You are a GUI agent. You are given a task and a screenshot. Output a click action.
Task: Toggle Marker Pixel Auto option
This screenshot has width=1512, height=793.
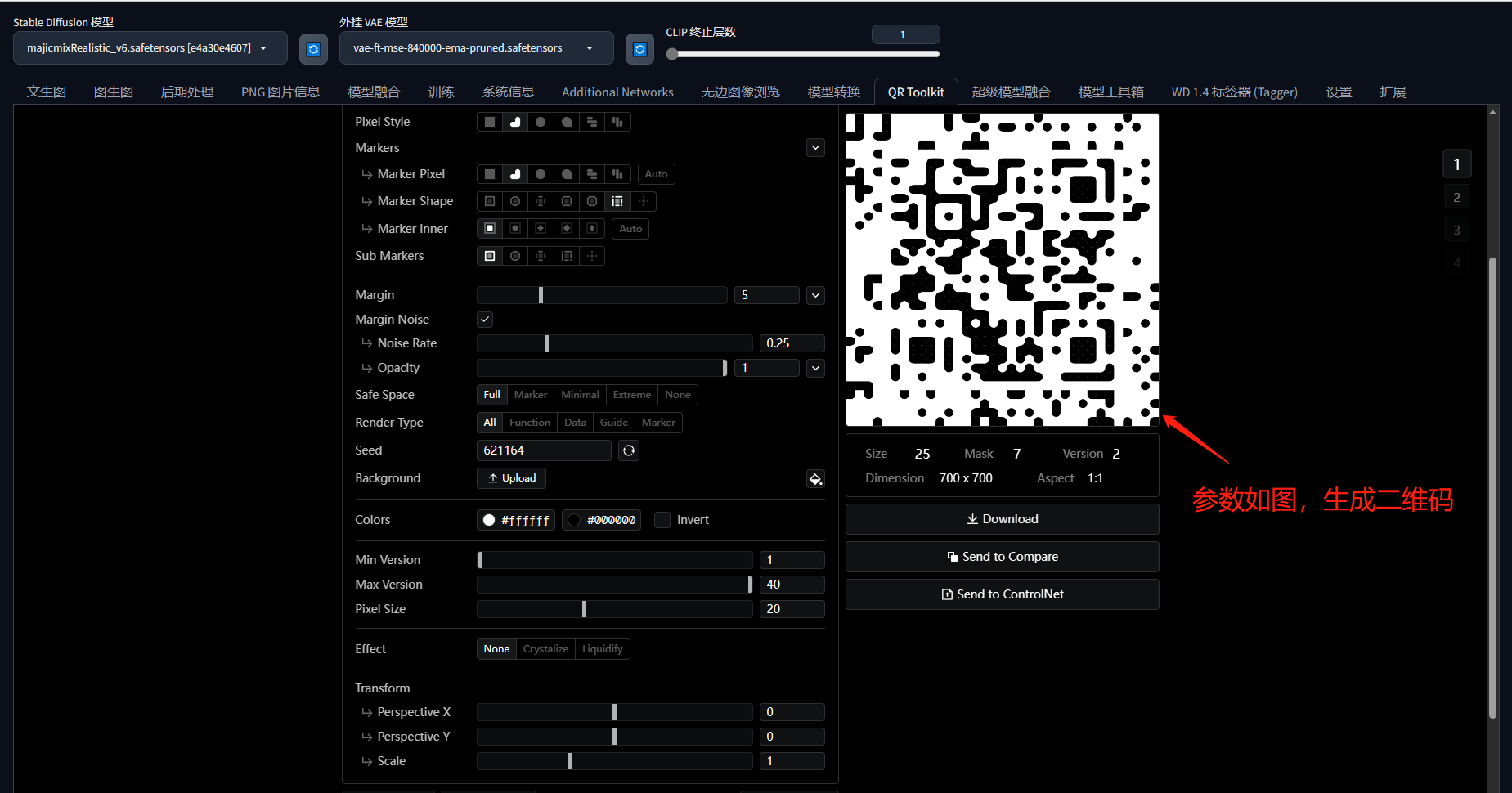656,174
